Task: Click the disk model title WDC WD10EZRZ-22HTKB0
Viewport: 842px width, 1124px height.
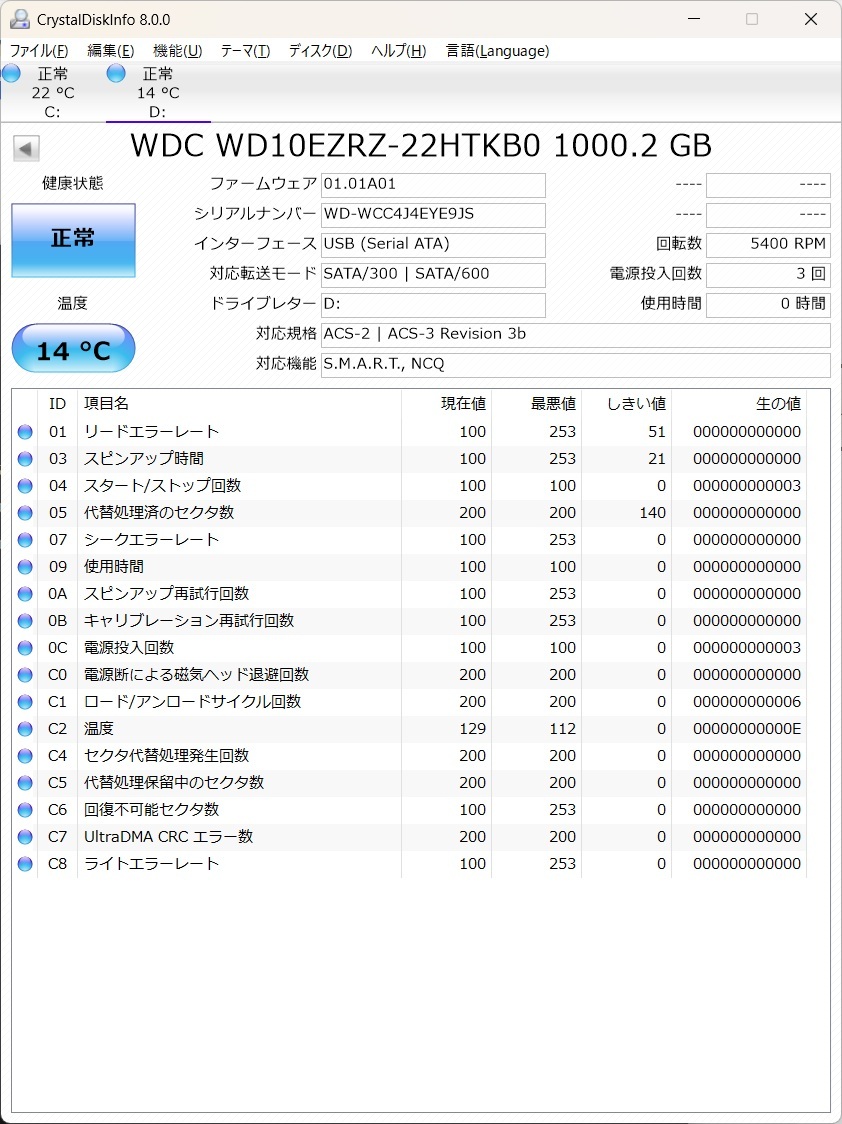Action: pos(337,146)
